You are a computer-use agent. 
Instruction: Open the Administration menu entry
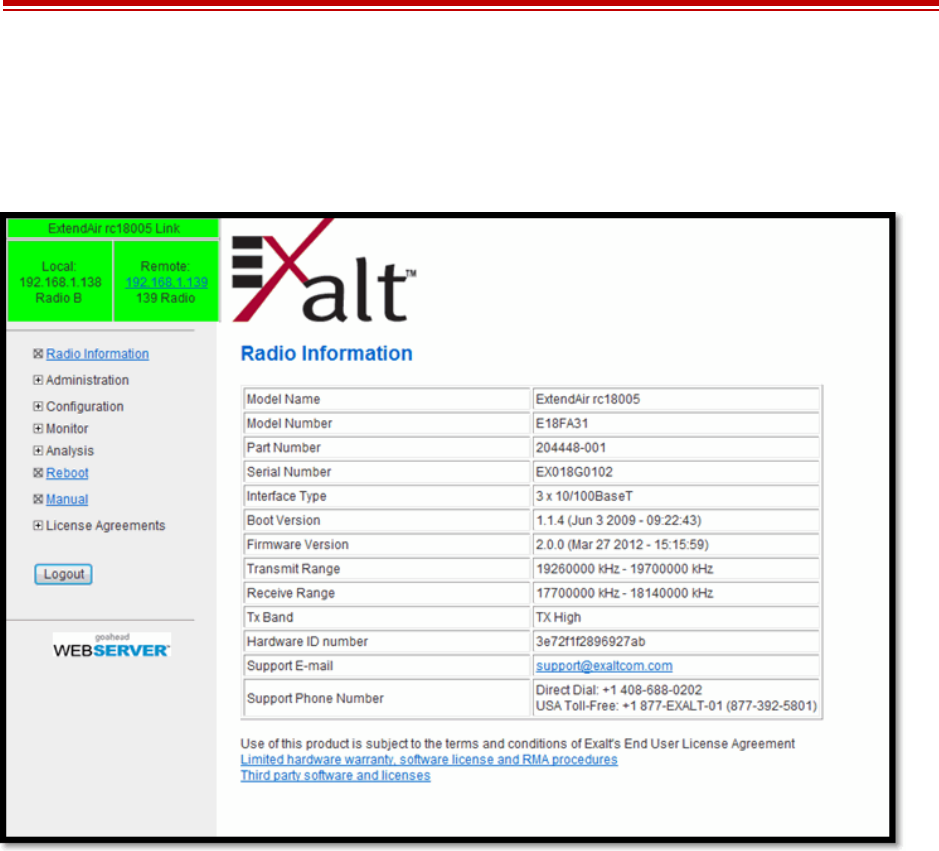(x=87, y=380)
